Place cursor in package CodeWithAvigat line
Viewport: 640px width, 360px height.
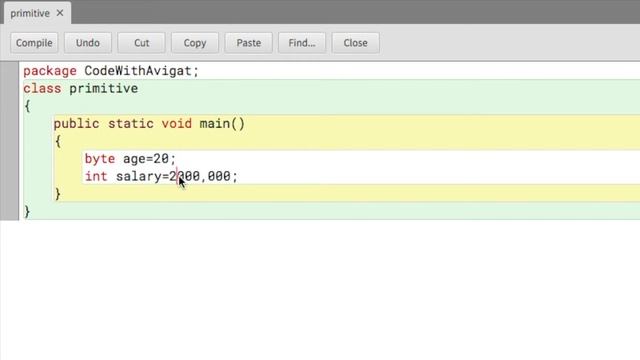tap(111, 71)
